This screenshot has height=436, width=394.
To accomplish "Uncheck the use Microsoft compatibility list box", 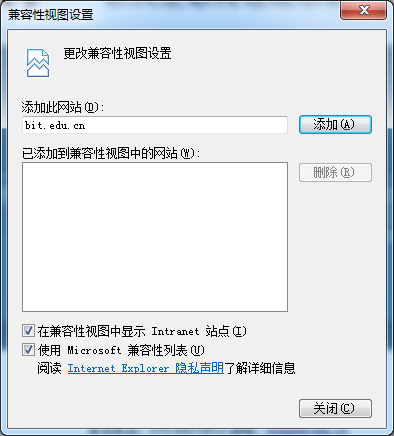I will click(28, 350).
